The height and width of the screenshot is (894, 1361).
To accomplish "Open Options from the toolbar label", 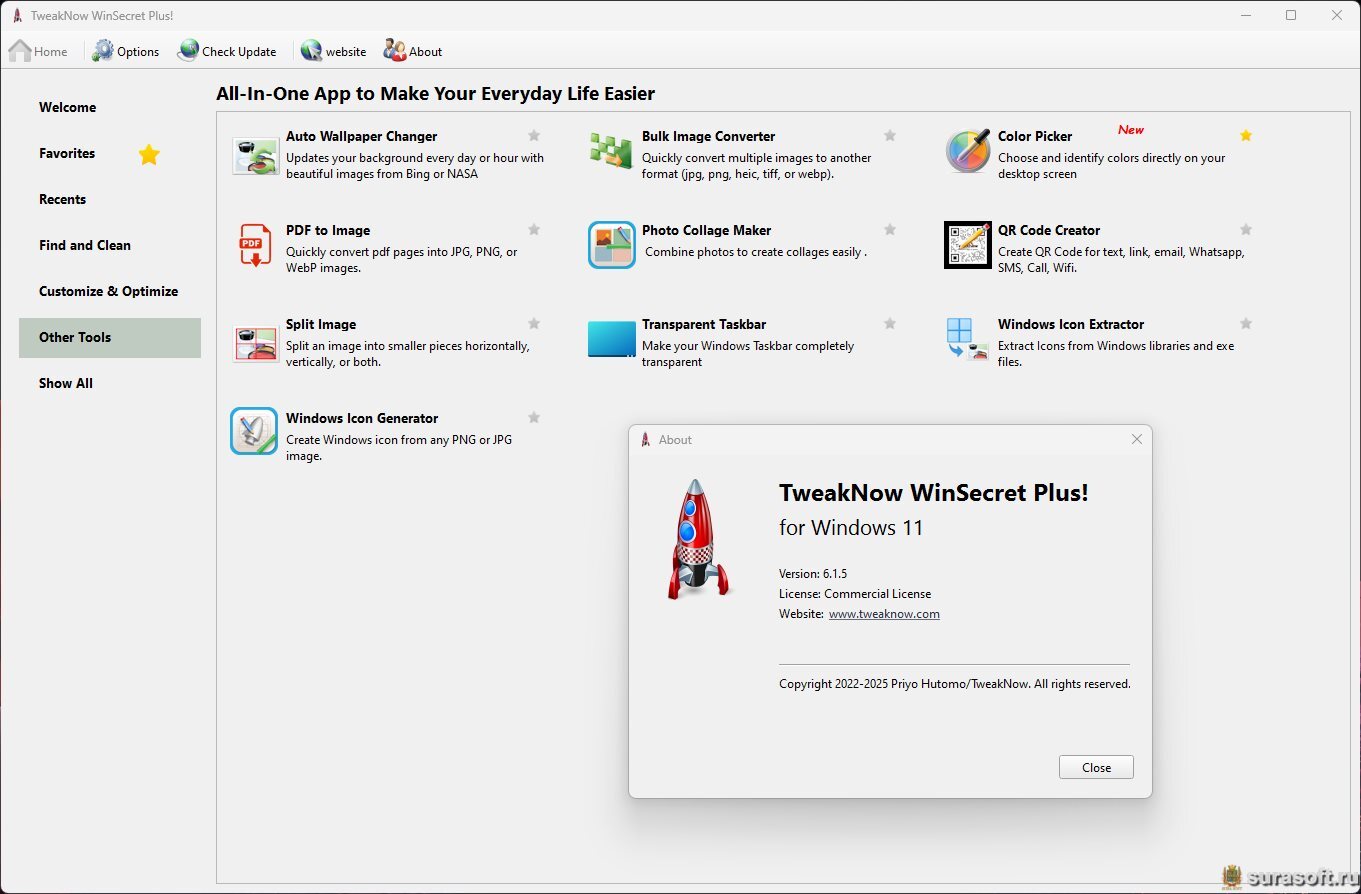I will click(x=138, y=52).
